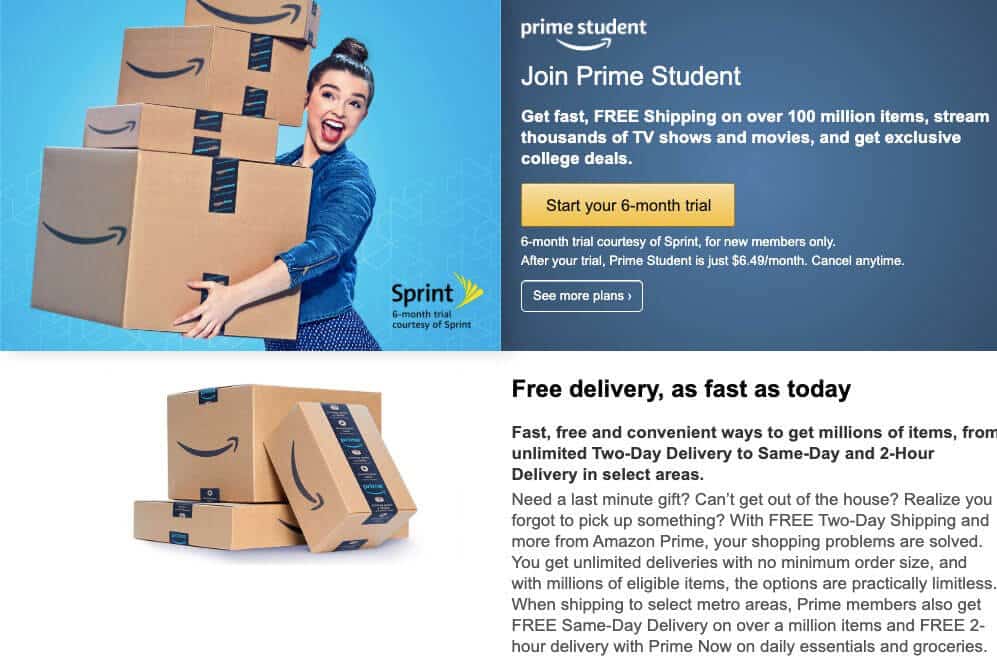
Task: Select the FREE Shipping on 100 million items text
Action: (x=755, y=137)
